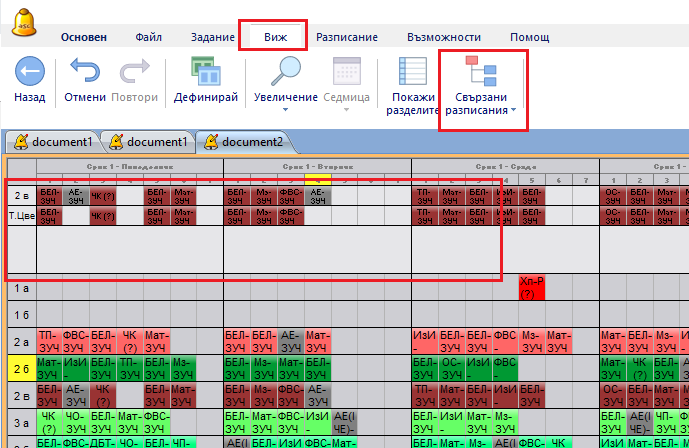Viewport: 689px width, 448px height.
Task: Click the Свързани разписания diagram icon
Action: point(485,70)
